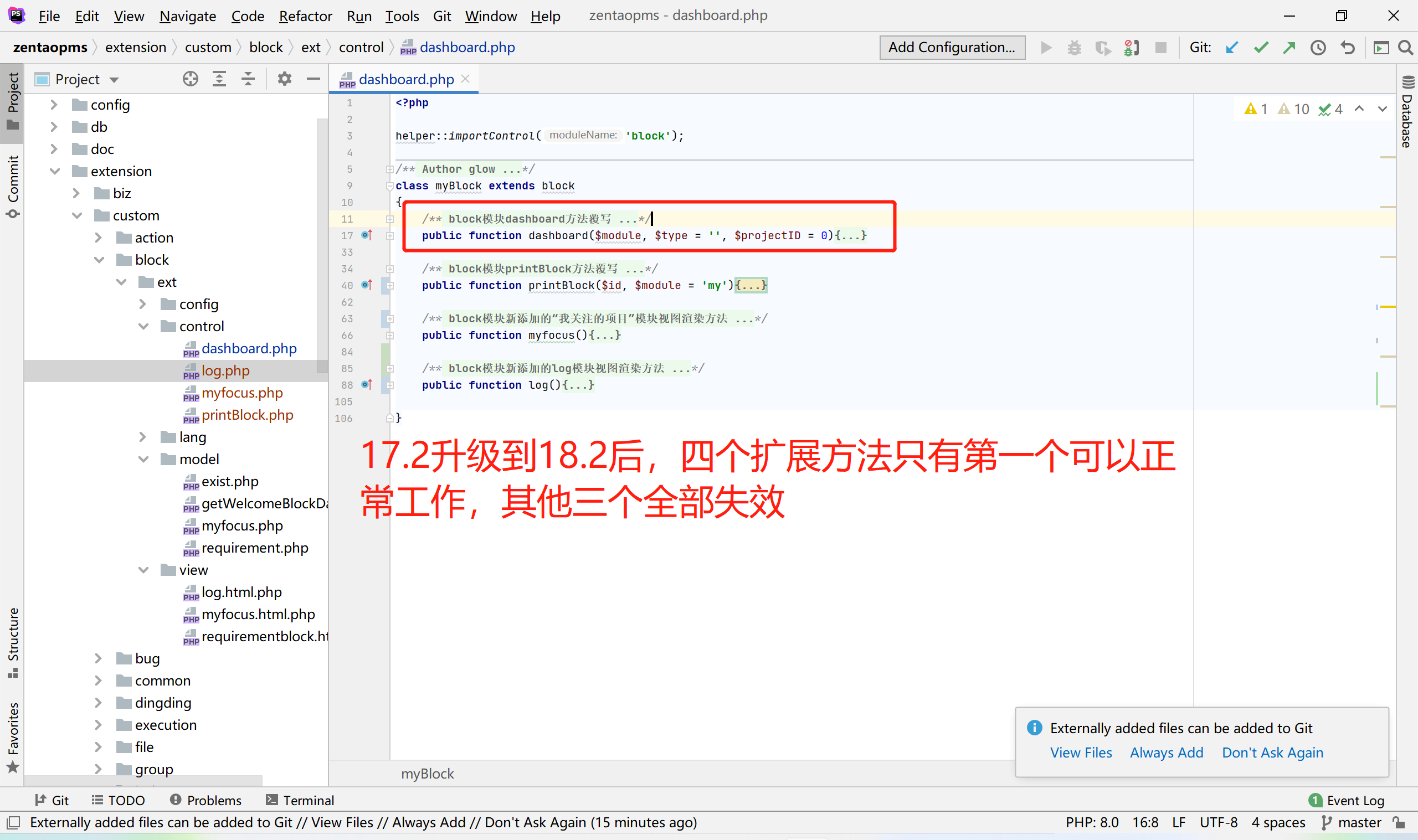This screenshot has width=1418, height=840.
Task: Collapse the custom folder
Action: pyautogui.click(x=77, y=215)
